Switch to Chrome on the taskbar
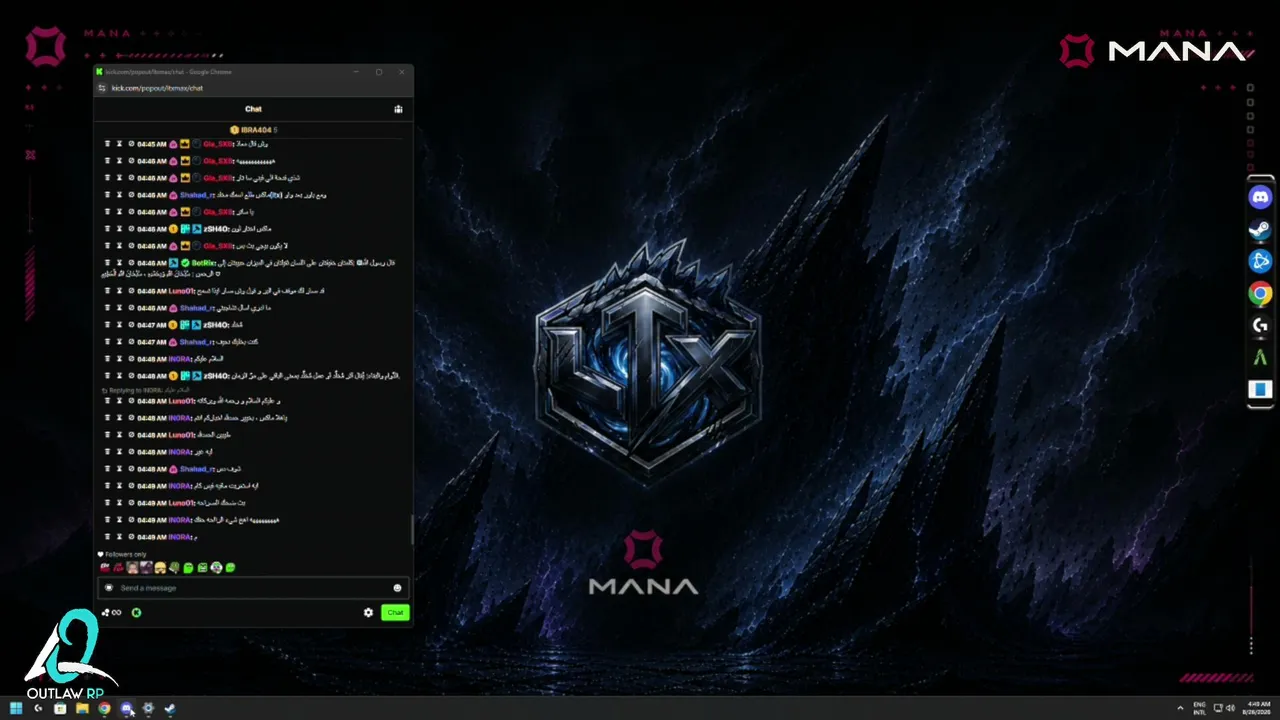Viewport: 1280px width, 720px height. pos(104,709)
